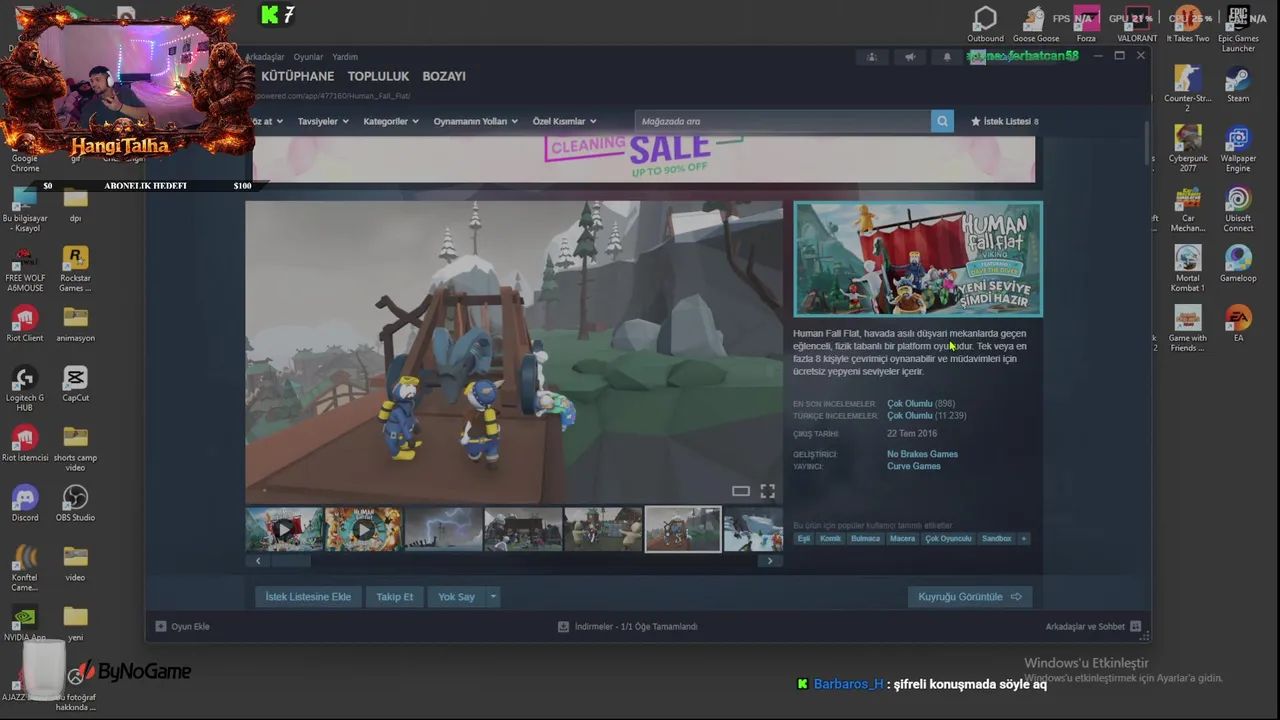Open the Forza desktop shortcut
Screen dimensions: 1280x720
click(1086, 24)
